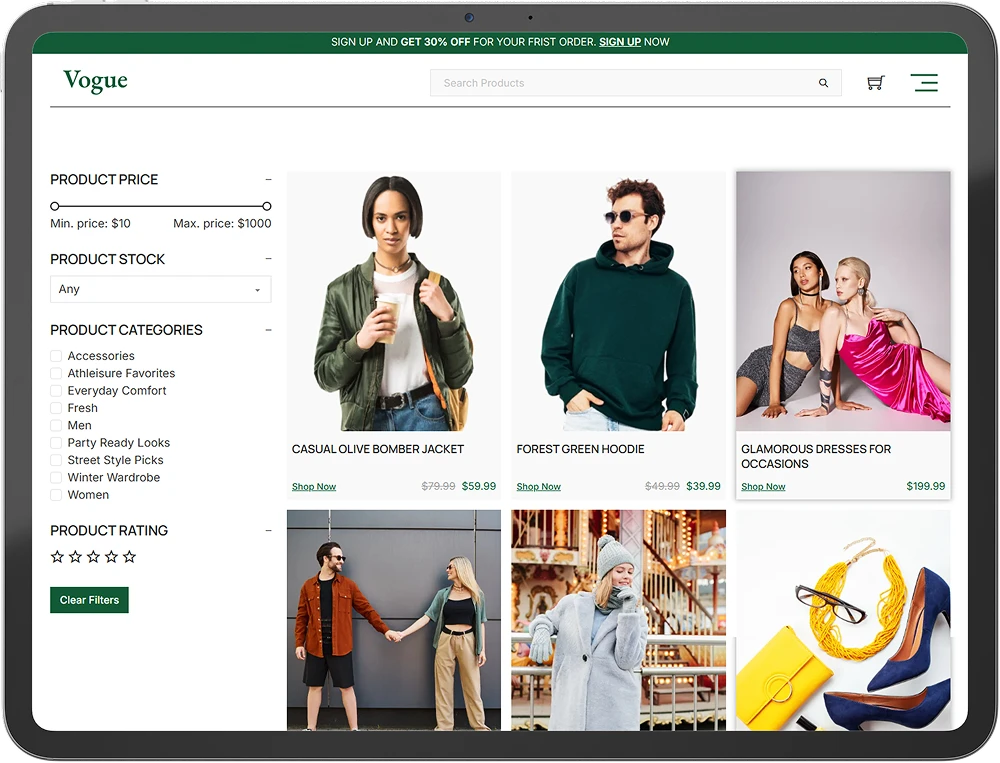
Task: Collapse the Product Stock section
Action: pos(268,259)
